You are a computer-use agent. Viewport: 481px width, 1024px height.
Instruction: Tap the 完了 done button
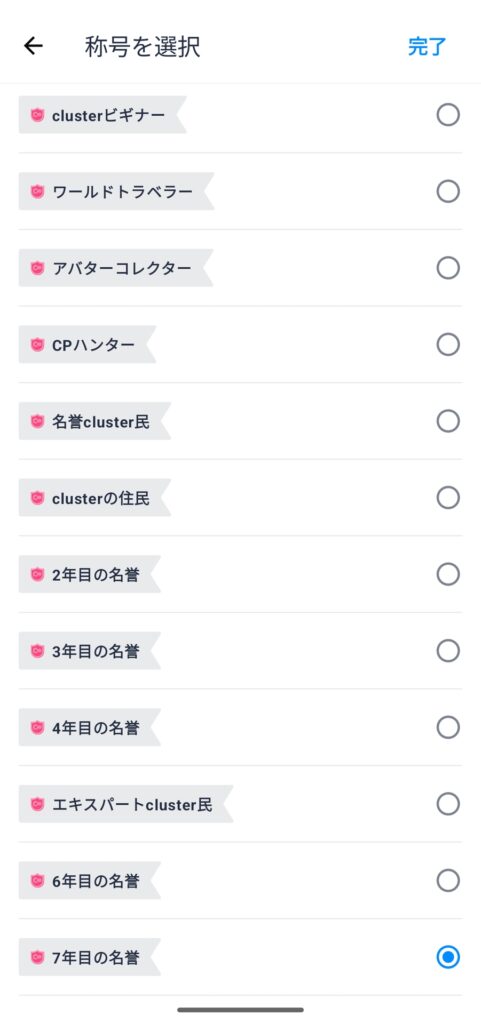tap(427, 46)
